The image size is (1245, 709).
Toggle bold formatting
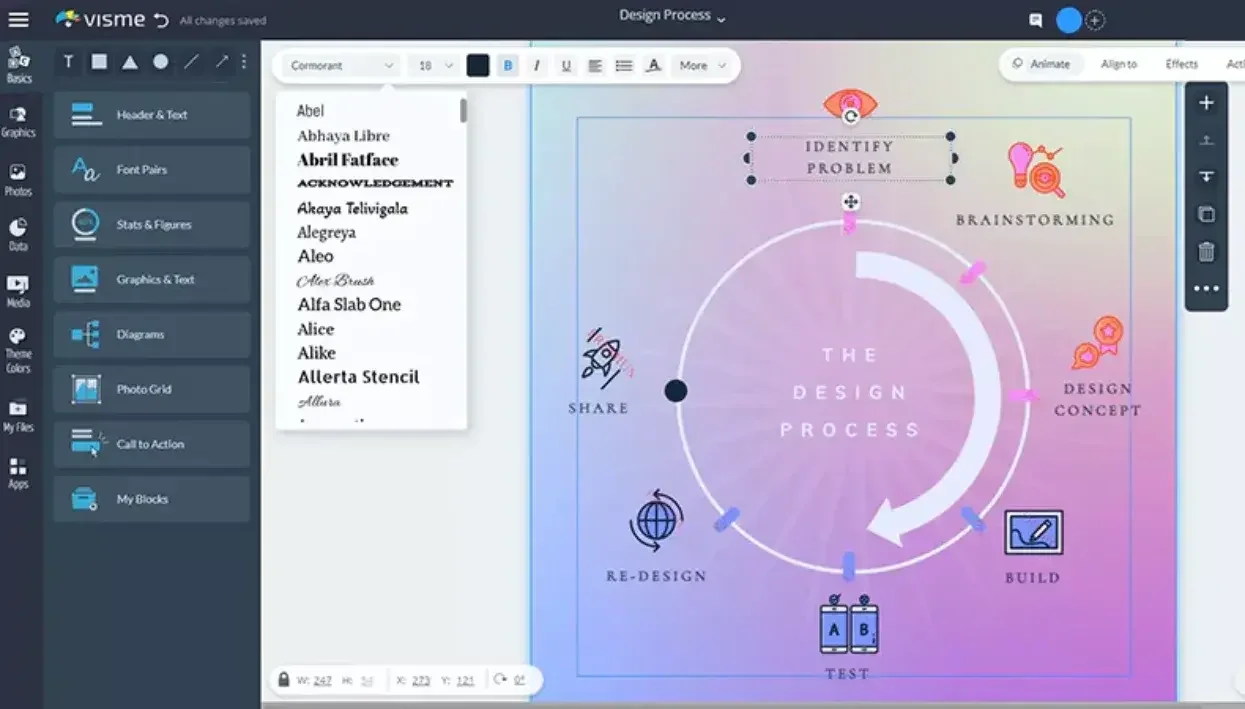tap(508, 66)
